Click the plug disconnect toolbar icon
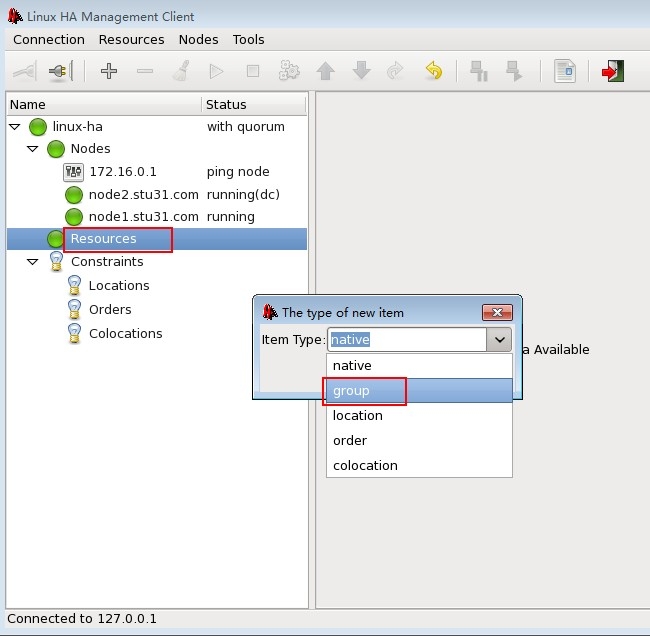The height and width of the screenshot is (636, 650). click(61, 71)
